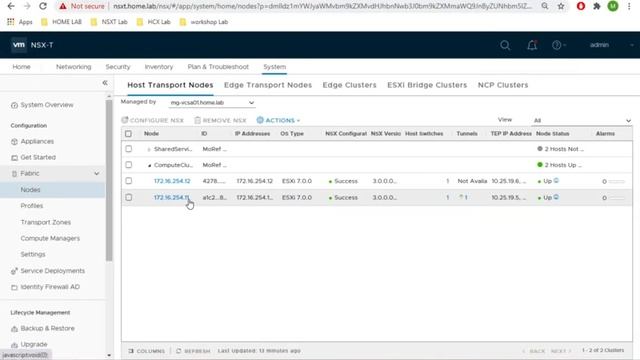Click the Up status info icon for 172.16.254.11
640x360 pixels.
(556, 197)
